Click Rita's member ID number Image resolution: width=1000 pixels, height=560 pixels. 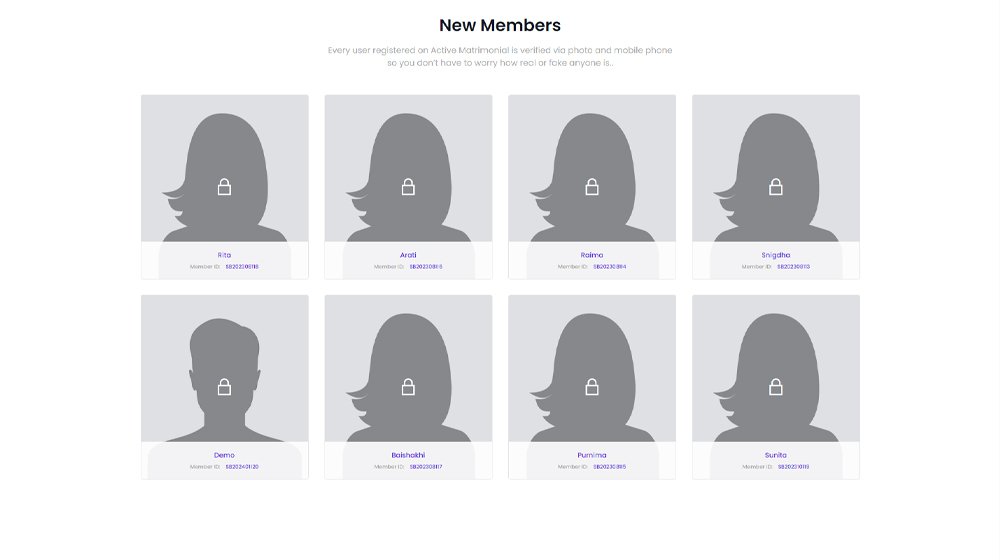click(x=242, y=267)
